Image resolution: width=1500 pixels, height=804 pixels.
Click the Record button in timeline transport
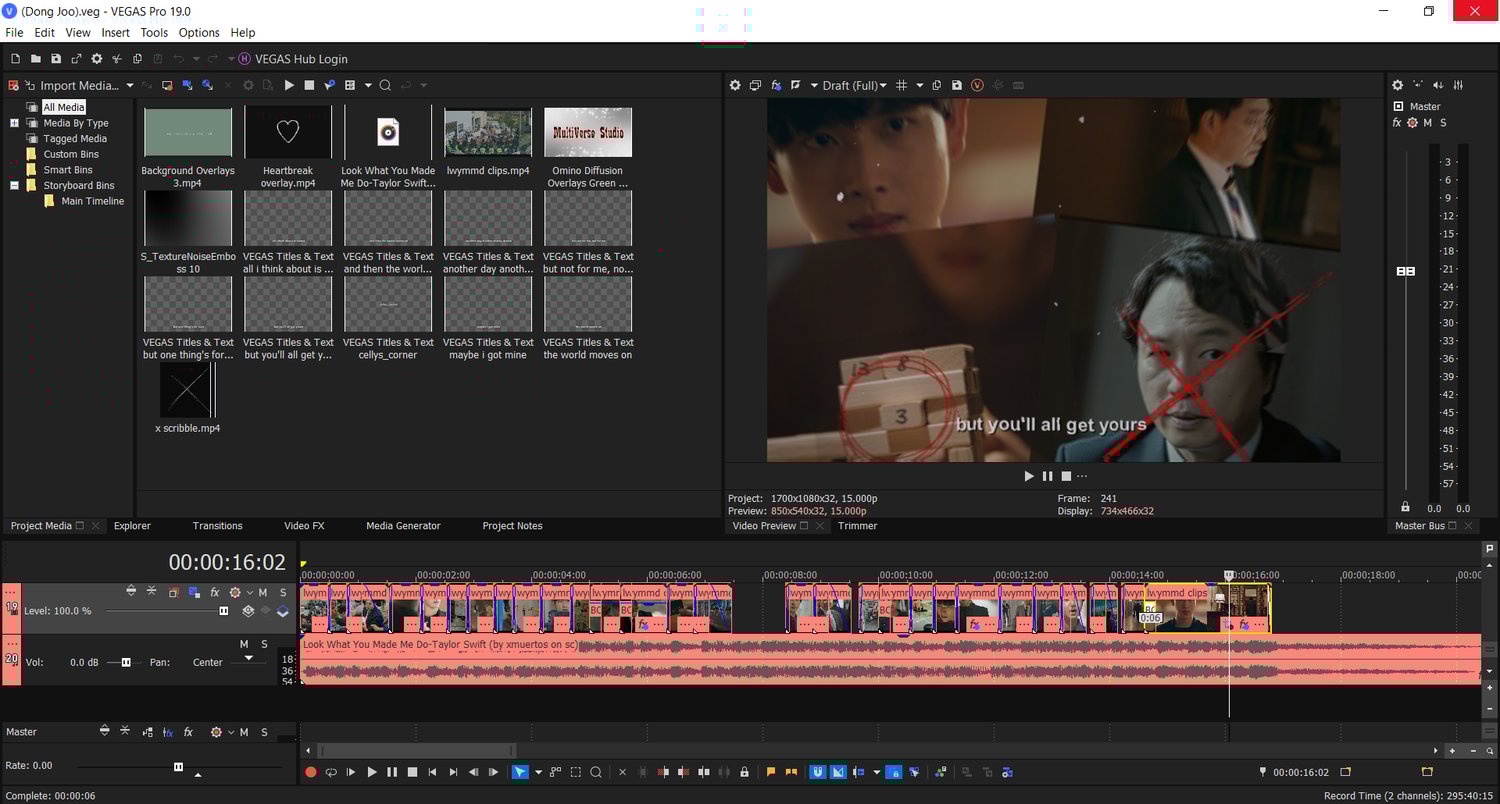(310, 772)
